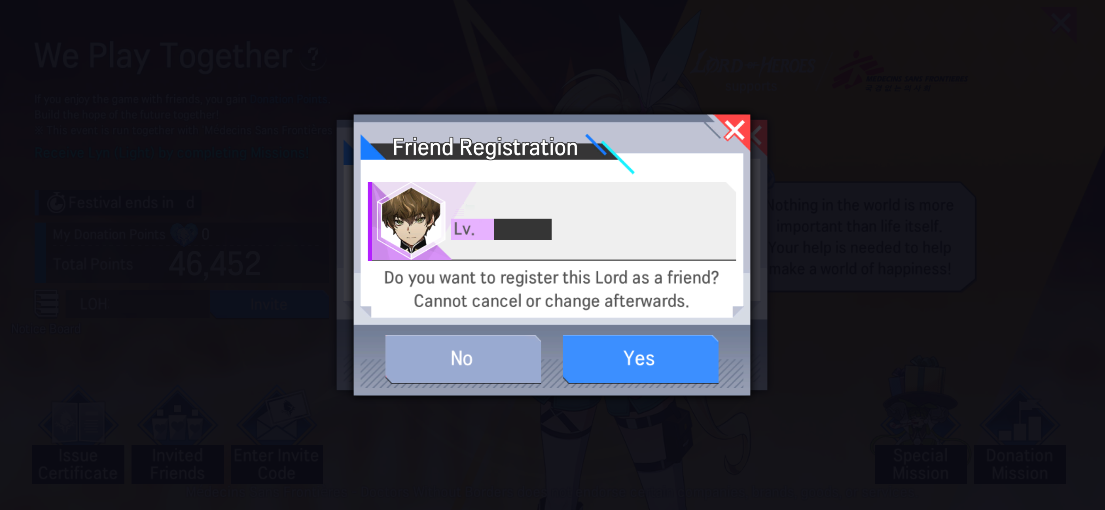Open the Receive Evil Light missions link
The image size is (1105, 510).
tap(171, 152)
